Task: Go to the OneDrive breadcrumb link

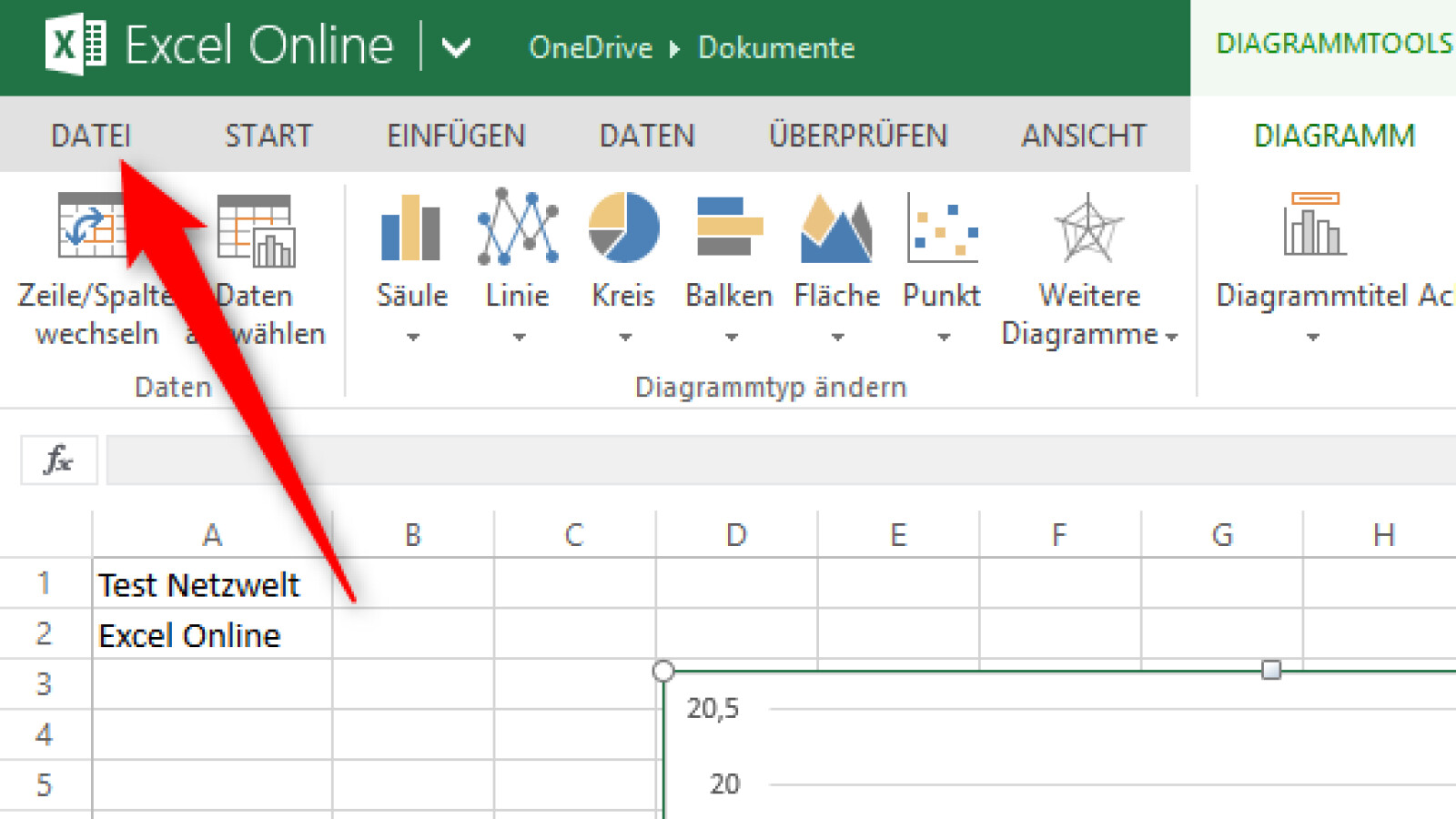Action: pyautogui.click(x=591, y=47)
